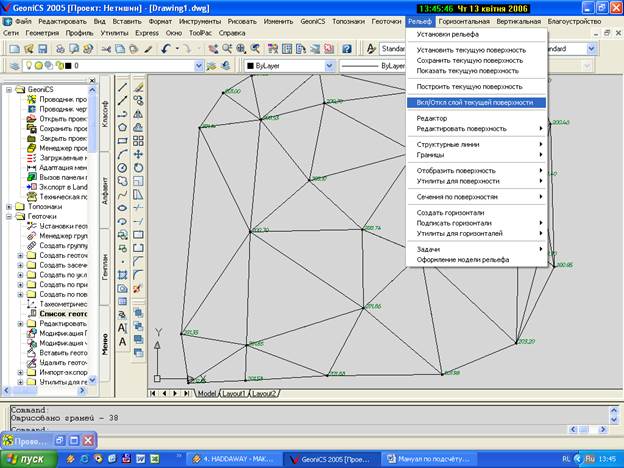This screenshot has height=468, width=624.
Task: Select the Rotate modify tool
Action: coord(138,168)
